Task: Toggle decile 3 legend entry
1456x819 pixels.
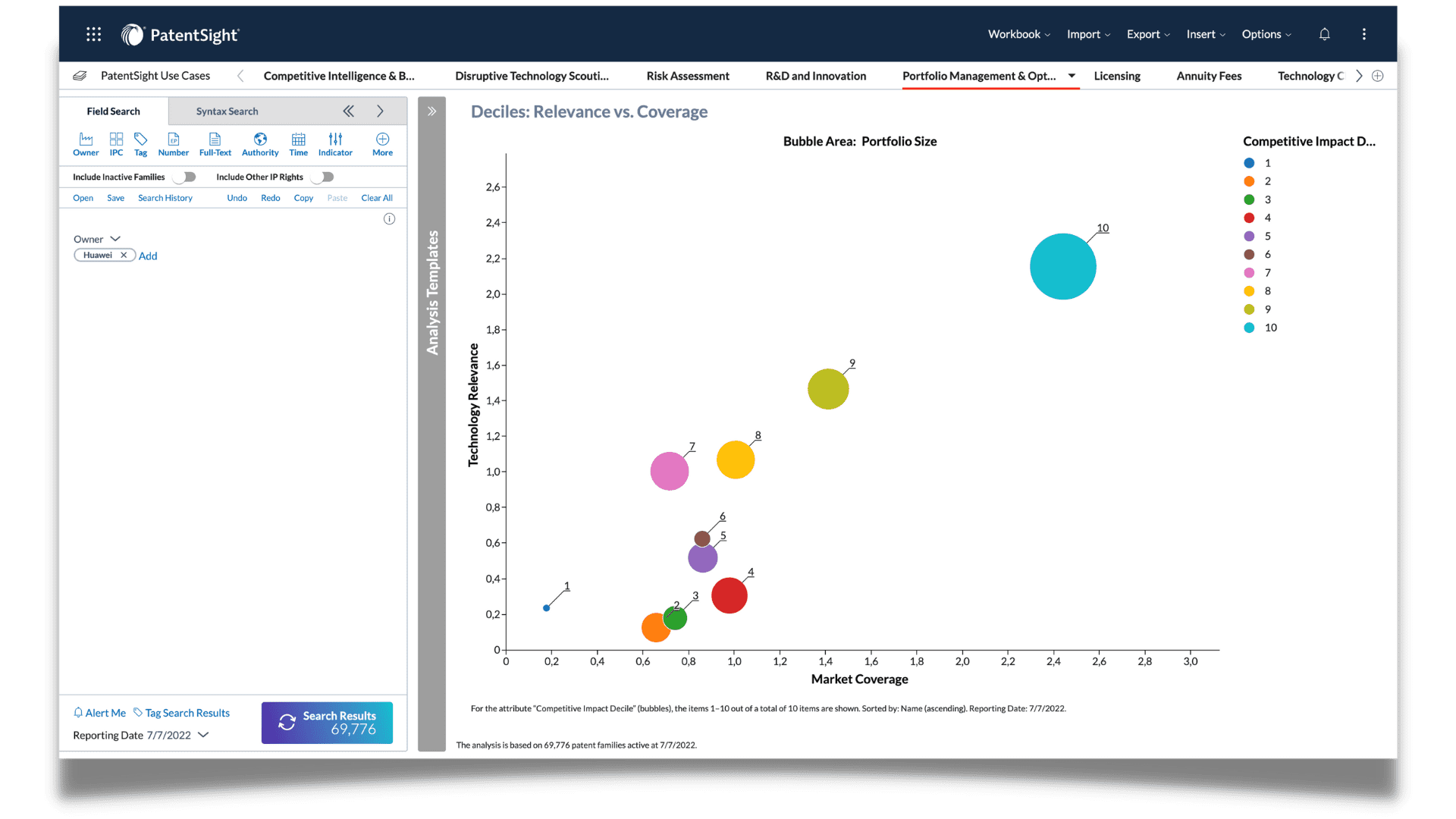Action: click(1257, 199)
